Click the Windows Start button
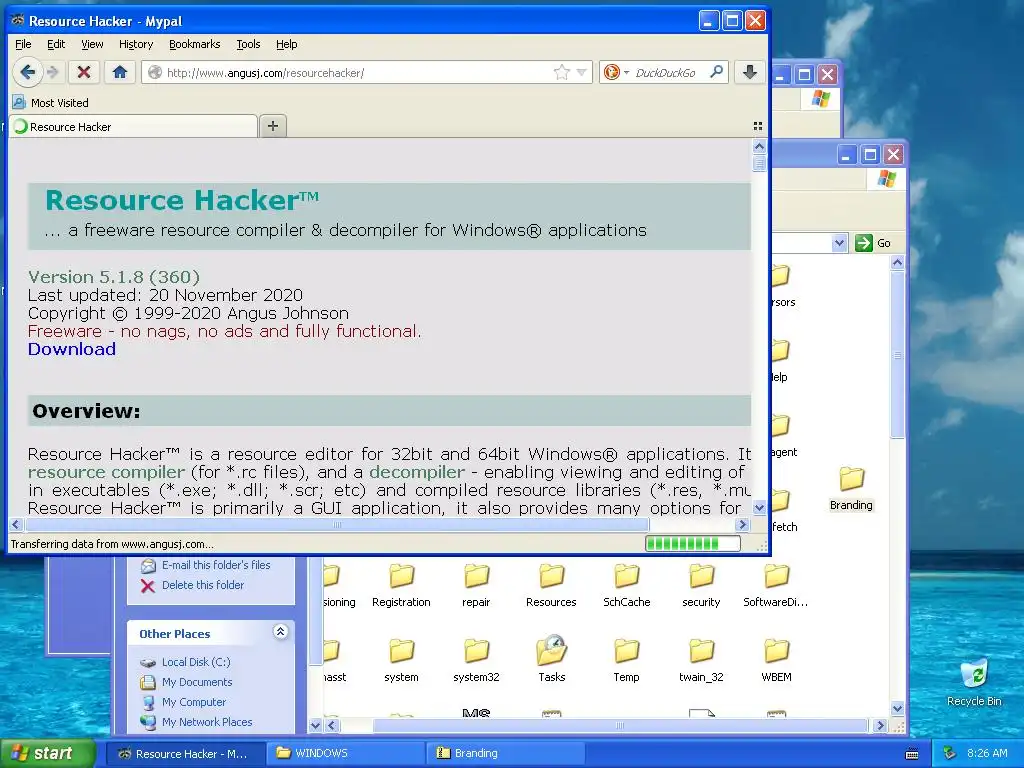Viewport: 1024px width, 768px height. (x=47, y=753)
